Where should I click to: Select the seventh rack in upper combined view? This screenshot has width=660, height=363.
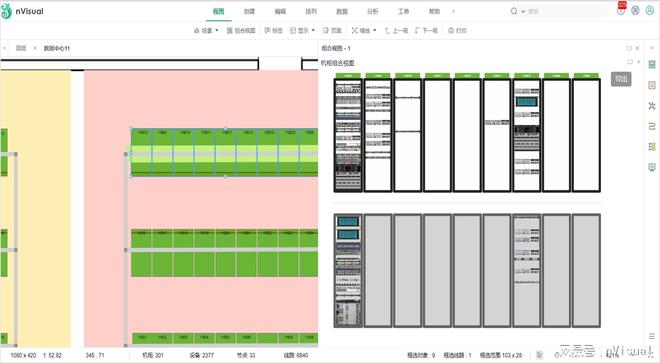(x=527, y=135)
